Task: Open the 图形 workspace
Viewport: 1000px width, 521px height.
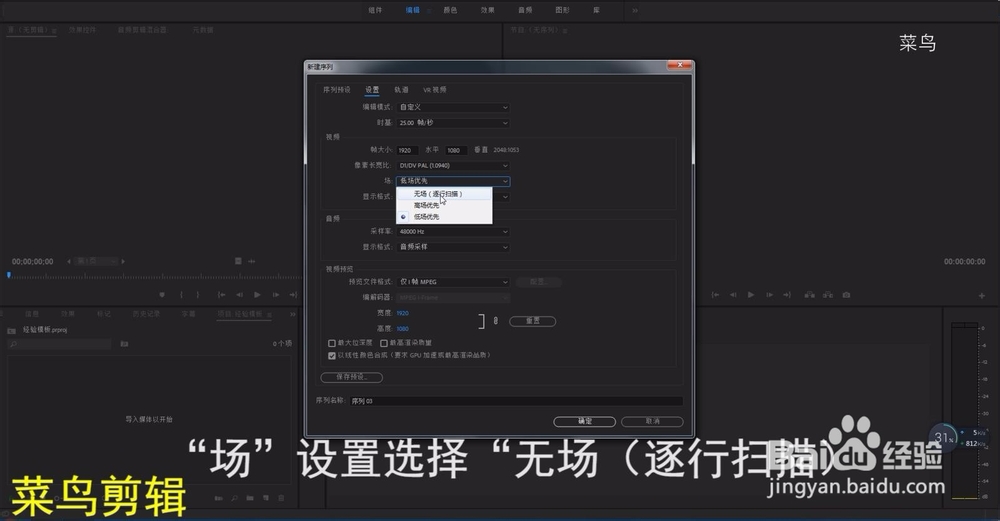Action: (x=562, y=10)
